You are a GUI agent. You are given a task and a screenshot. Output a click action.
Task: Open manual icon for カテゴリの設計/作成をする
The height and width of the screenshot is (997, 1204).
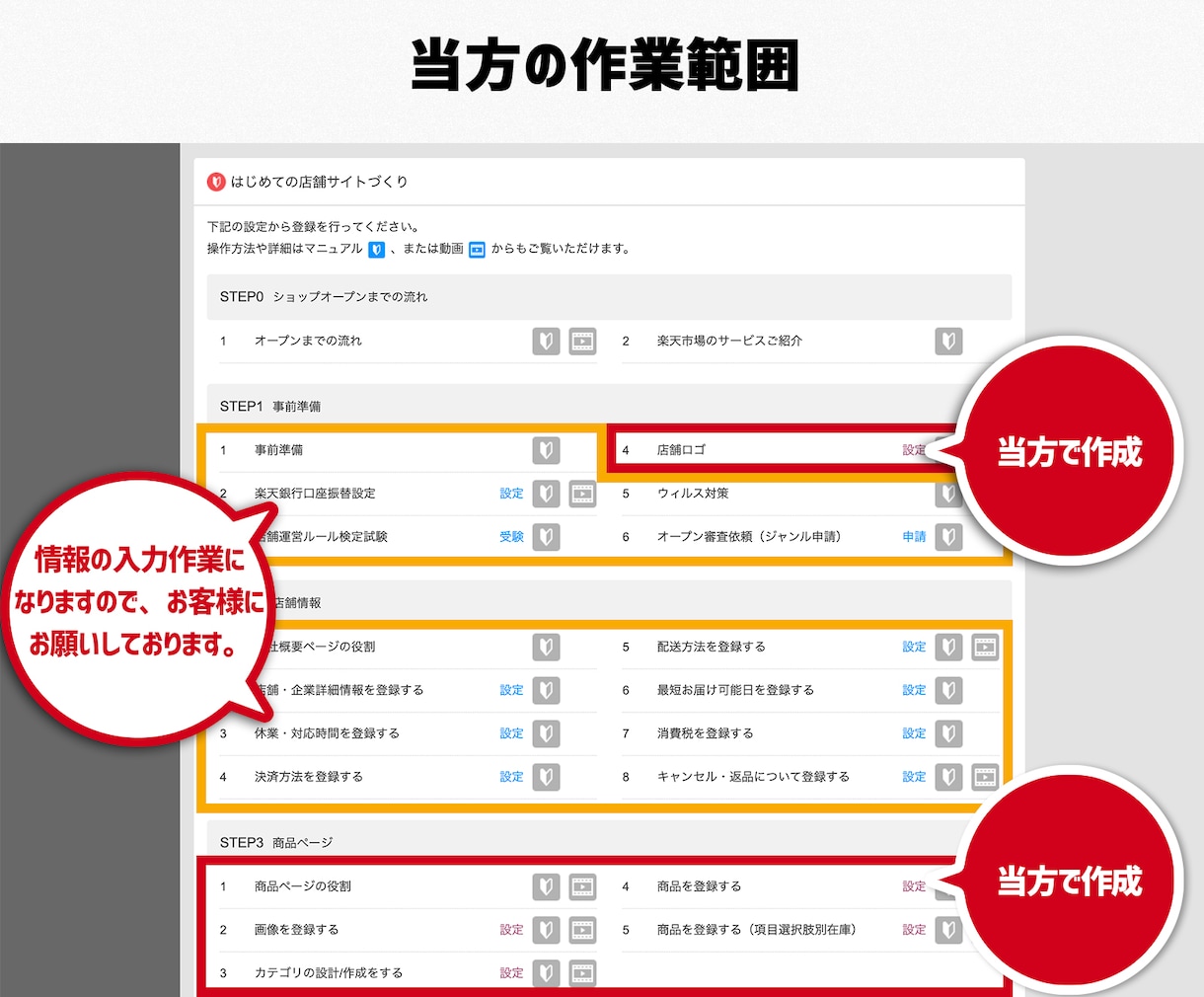pos(546,974)
